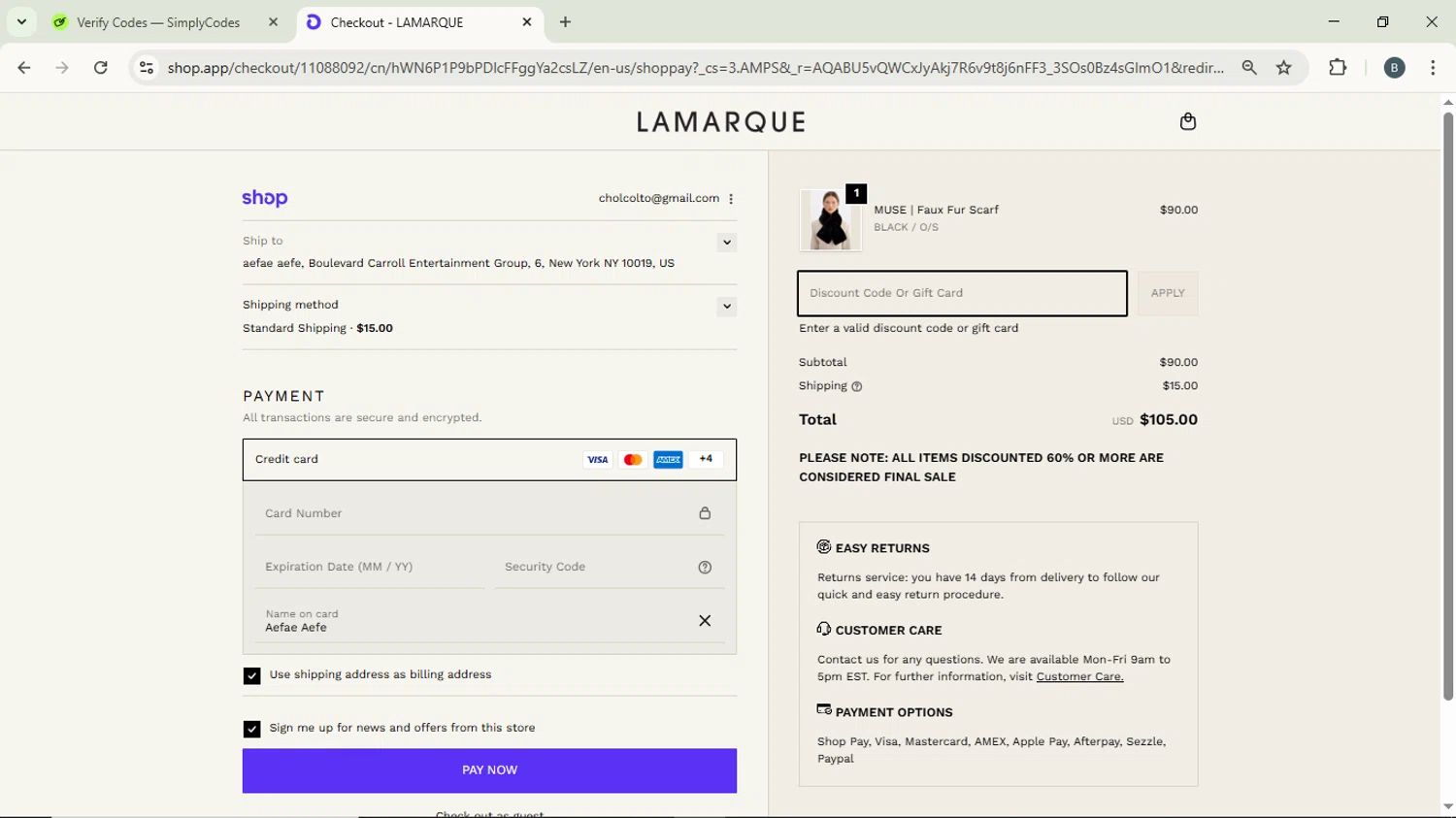Click the Security Code field

(x=609, y=567)
